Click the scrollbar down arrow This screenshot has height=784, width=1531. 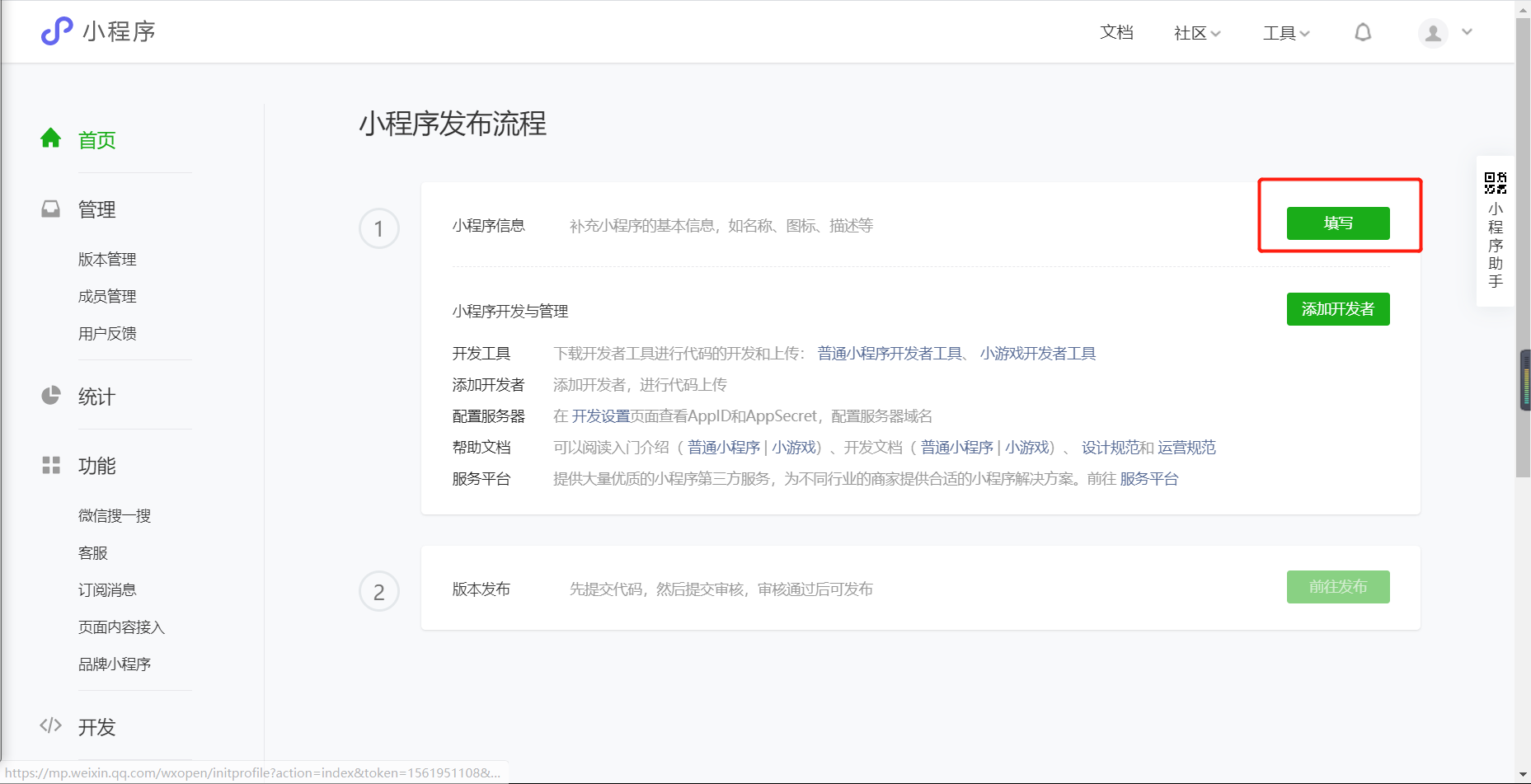[x=1523, y=776]
